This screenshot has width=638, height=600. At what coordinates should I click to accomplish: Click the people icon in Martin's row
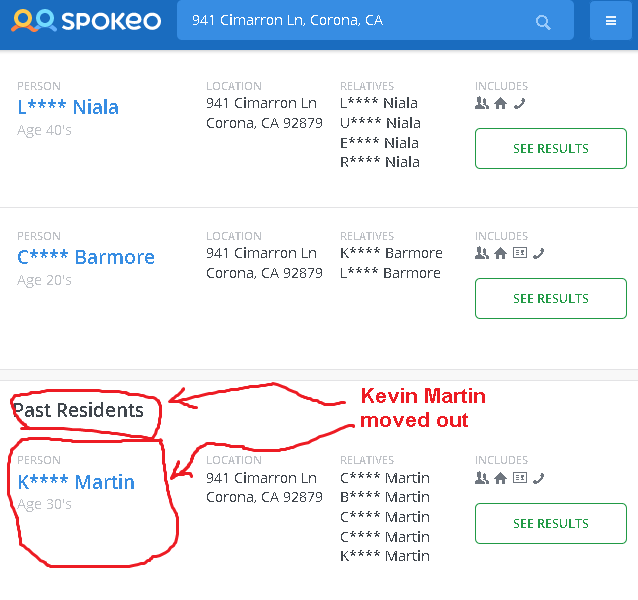(482, 478)
